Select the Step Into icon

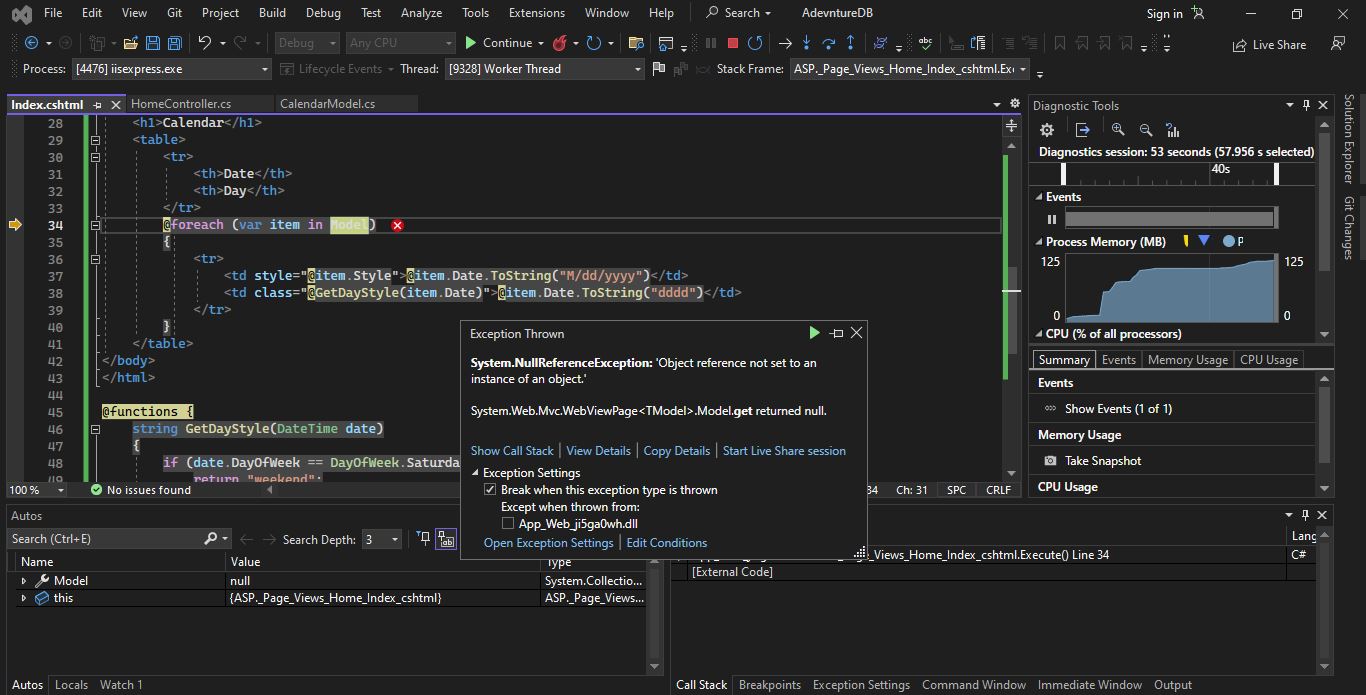point(806,43)
